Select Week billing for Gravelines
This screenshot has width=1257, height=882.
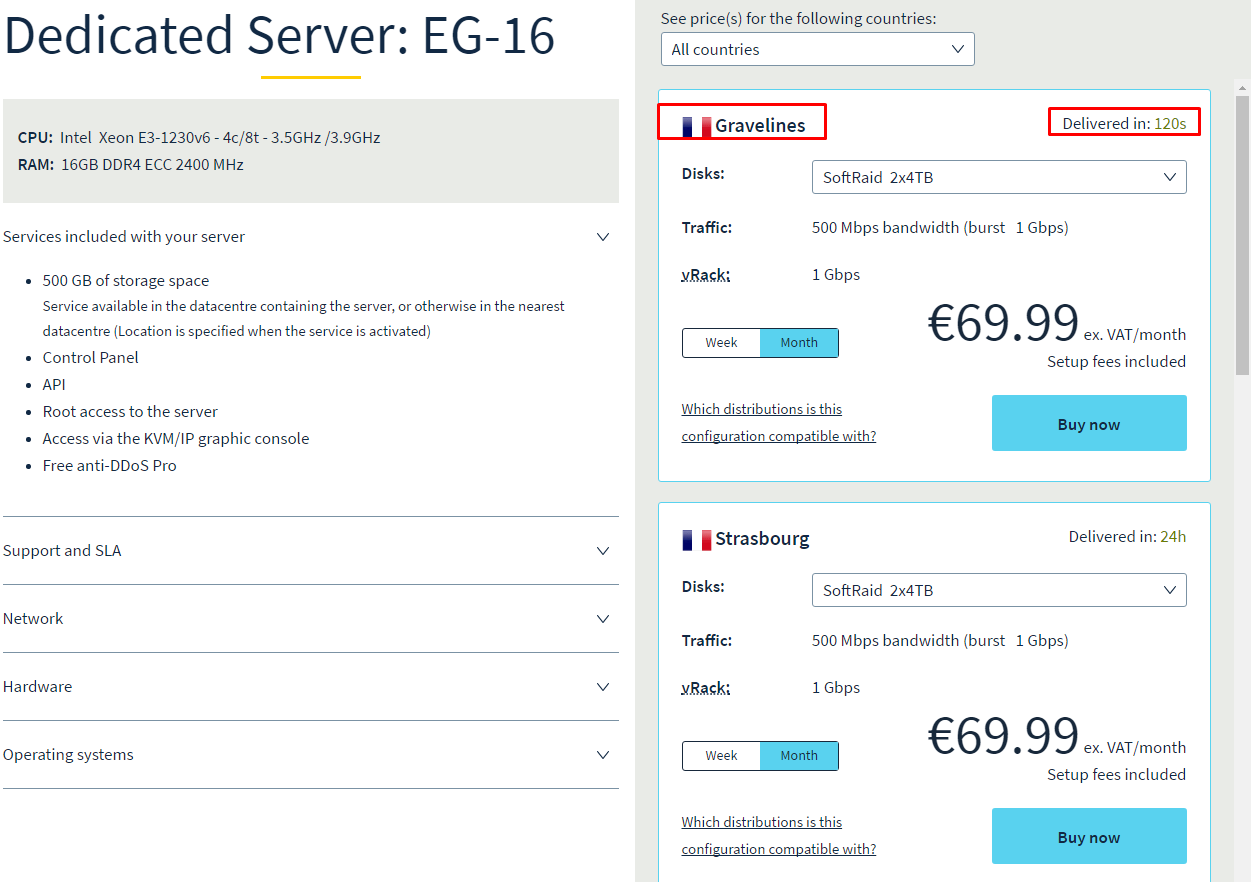[x=721, y=343]
